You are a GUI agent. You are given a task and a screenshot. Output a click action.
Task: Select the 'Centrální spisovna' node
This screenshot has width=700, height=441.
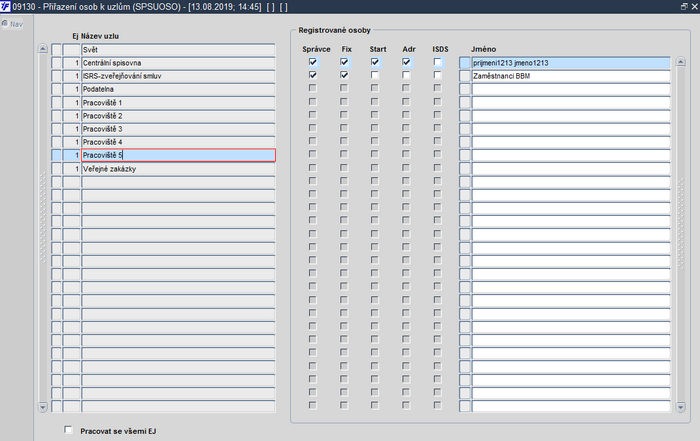click(x=178, y=63)
